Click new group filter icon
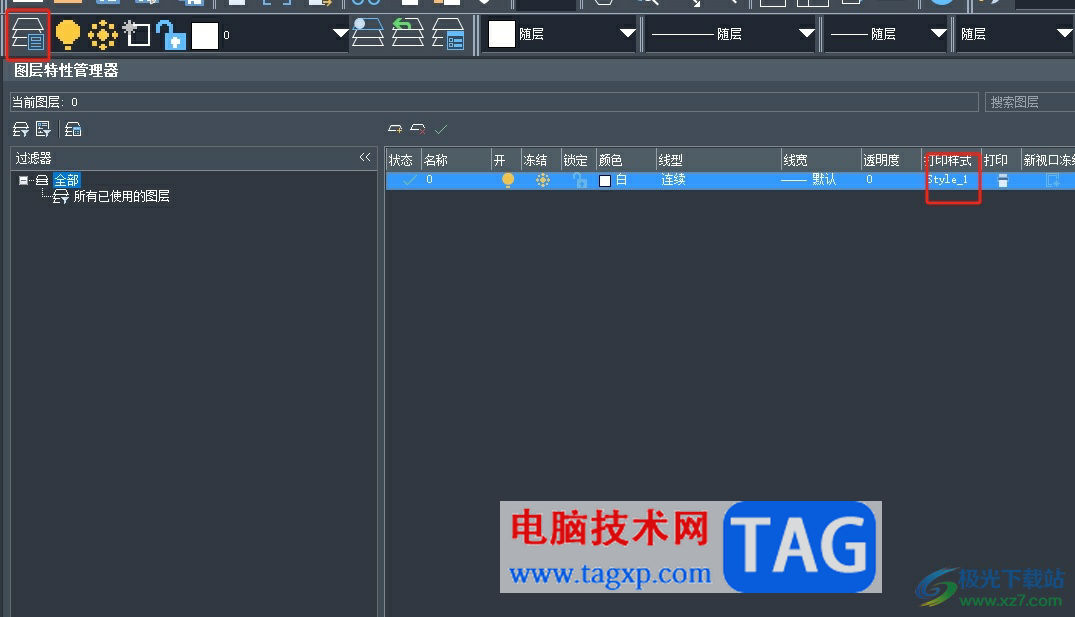The image size is (1075, 617). point(43,129)
